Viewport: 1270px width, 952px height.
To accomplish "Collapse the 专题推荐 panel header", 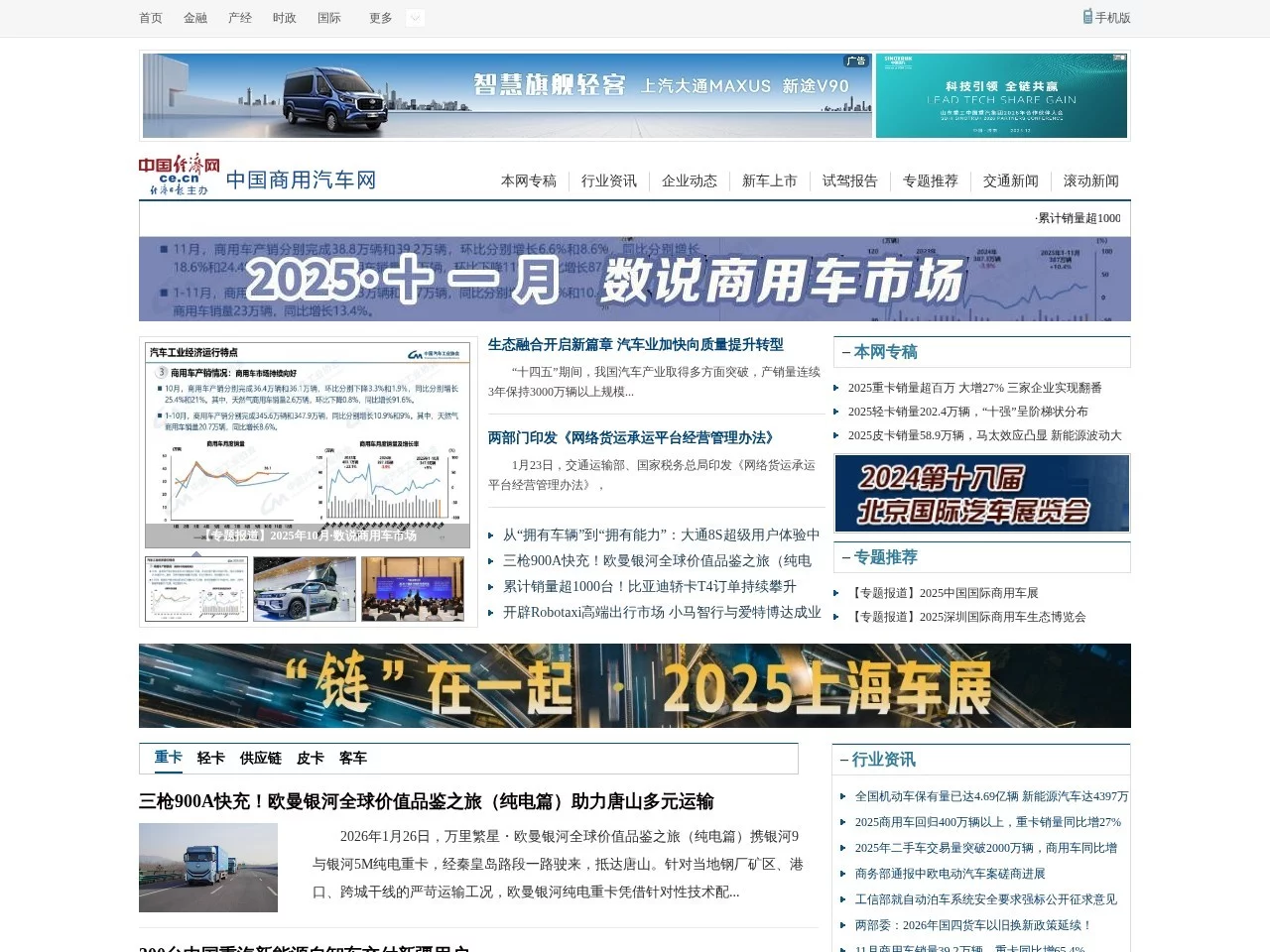I will 844,557.
